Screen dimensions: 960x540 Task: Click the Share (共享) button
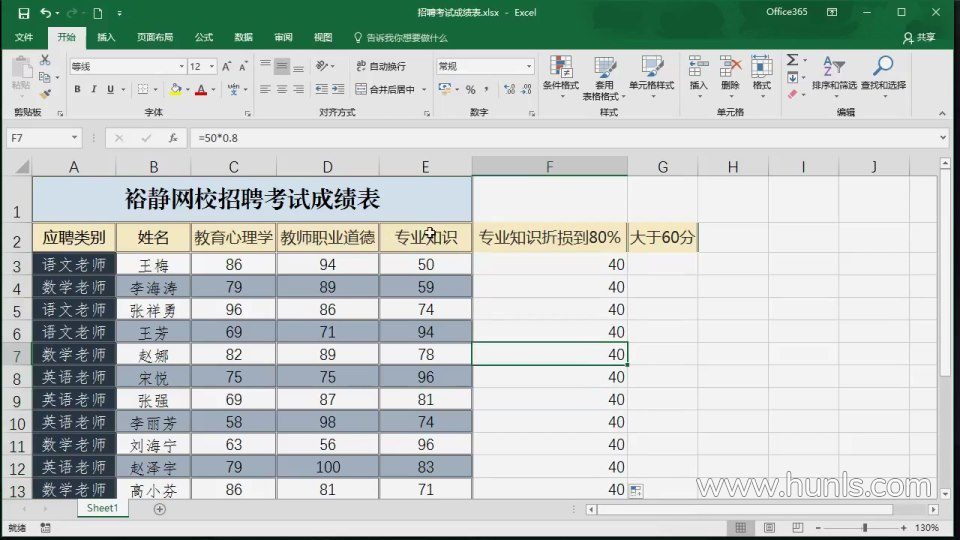[x=919, y=37]
